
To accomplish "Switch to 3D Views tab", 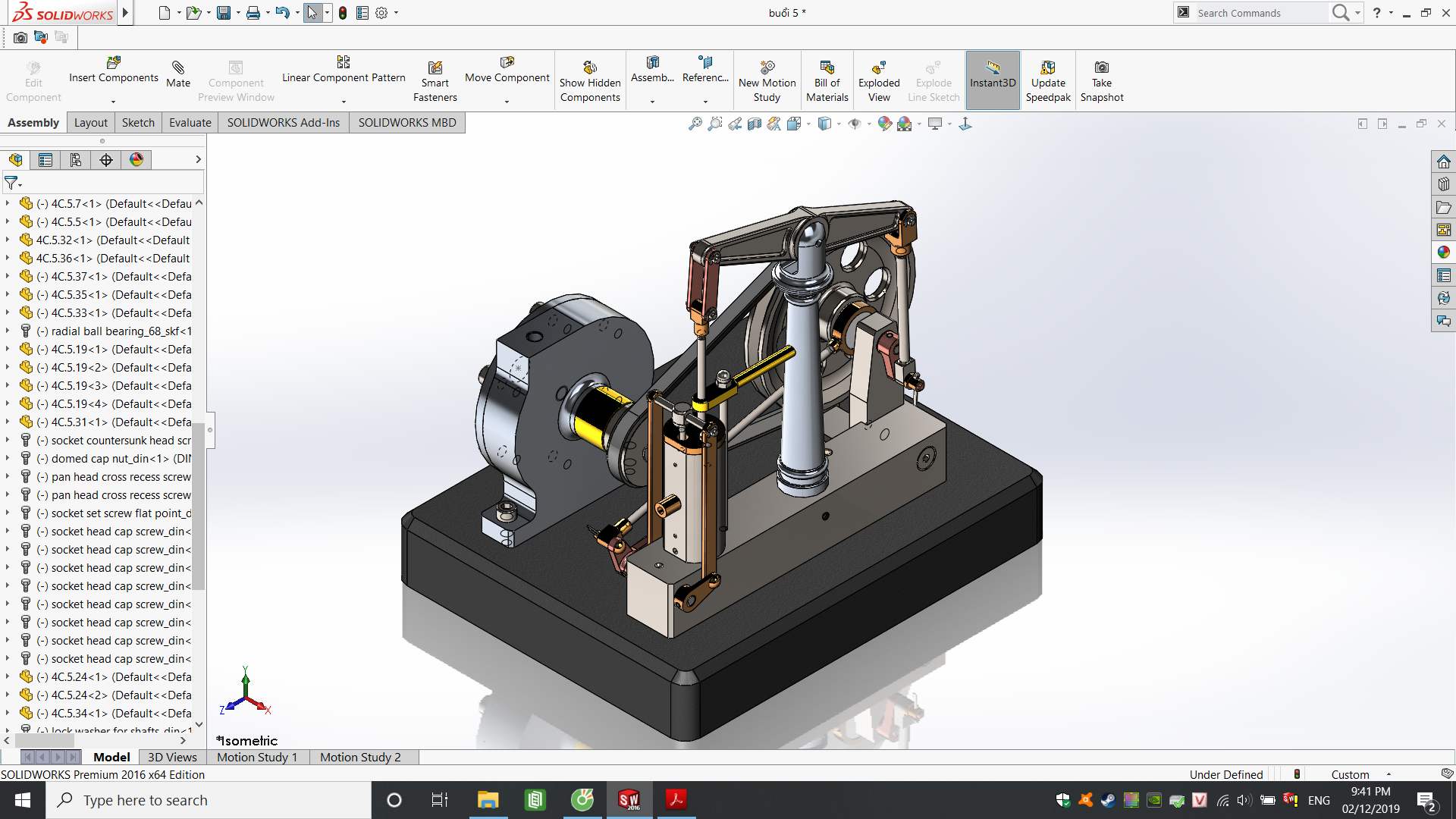I will (x=172, y=757).
